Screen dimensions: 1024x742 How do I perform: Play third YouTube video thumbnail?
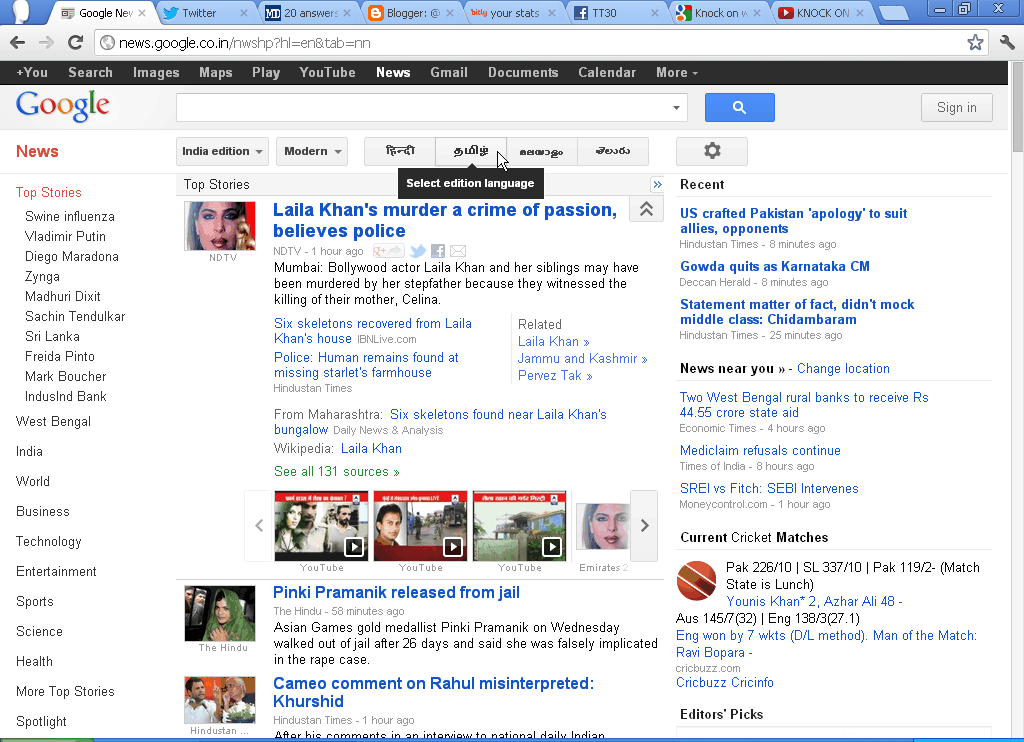point(519,526)
